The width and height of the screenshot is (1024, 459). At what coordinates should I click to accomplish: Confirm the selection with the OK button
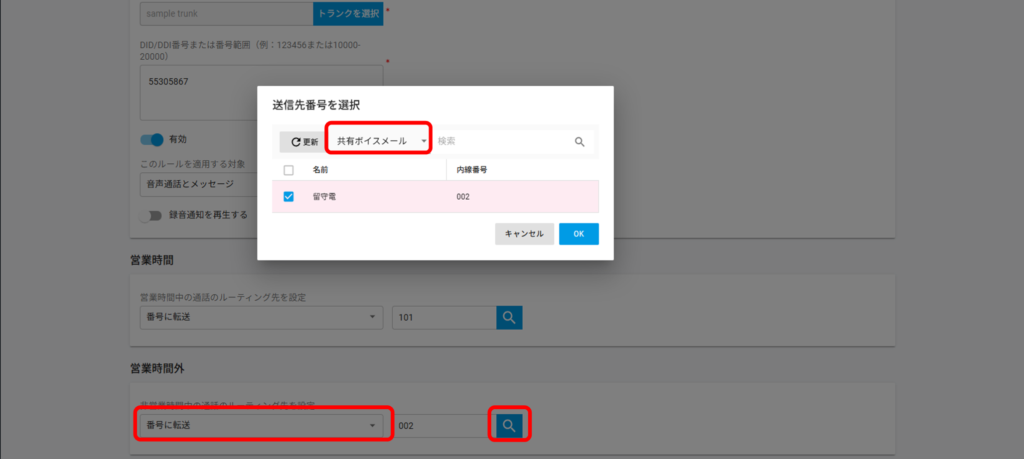(578, 233)
